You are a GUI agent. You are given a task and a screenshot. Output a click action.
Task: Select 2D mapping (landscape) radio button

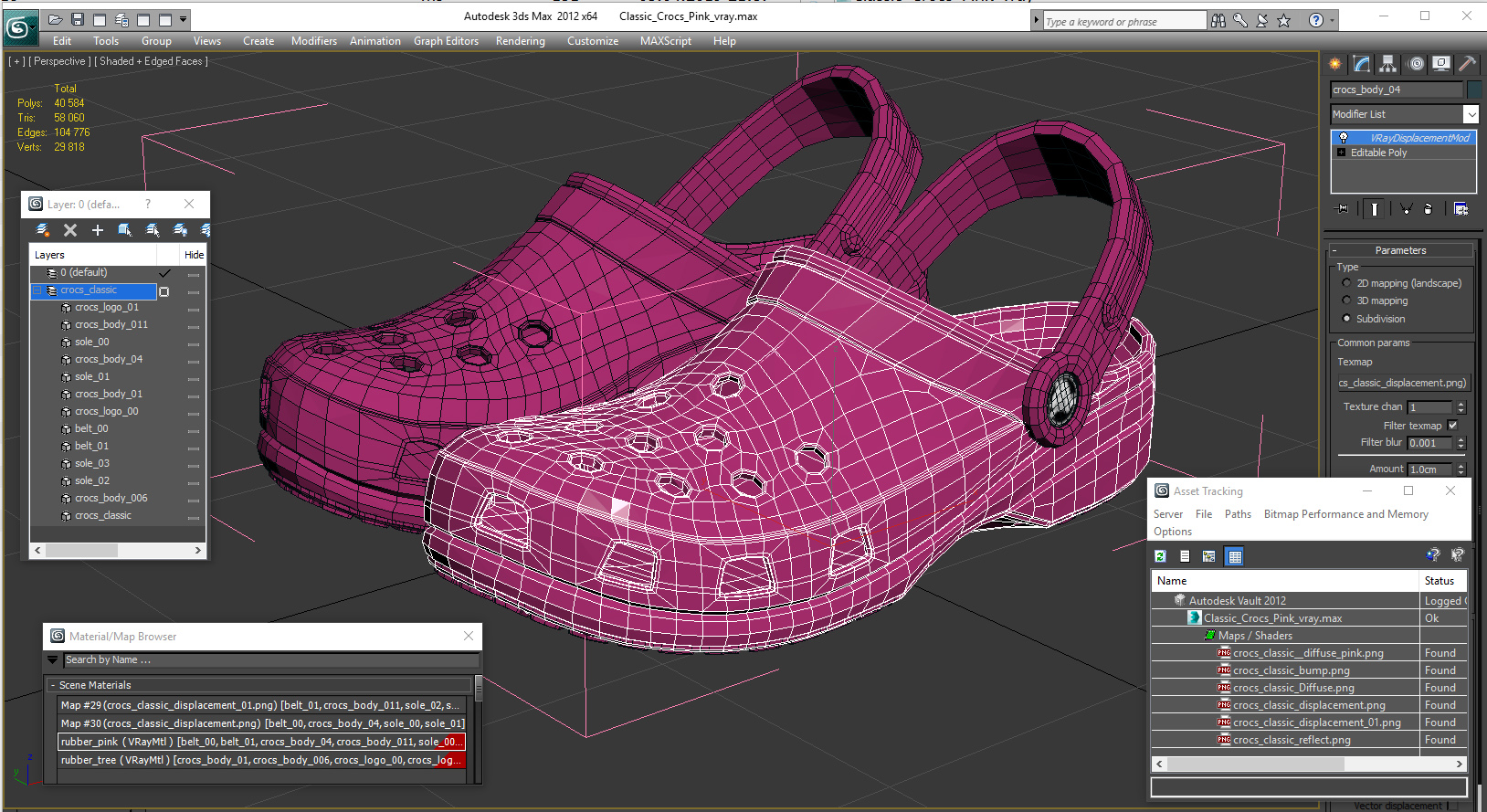[x=1346, y=283]
